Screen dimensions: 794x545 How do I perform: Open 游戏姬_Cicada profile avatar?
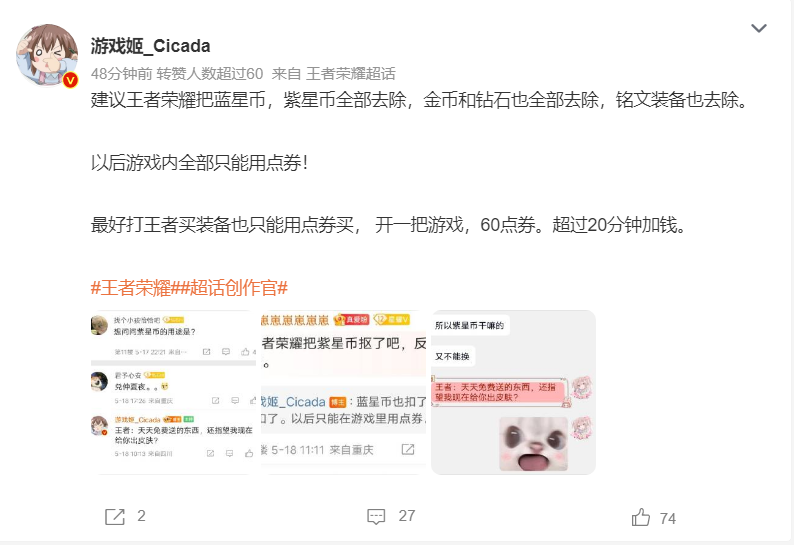pos(47,54)
